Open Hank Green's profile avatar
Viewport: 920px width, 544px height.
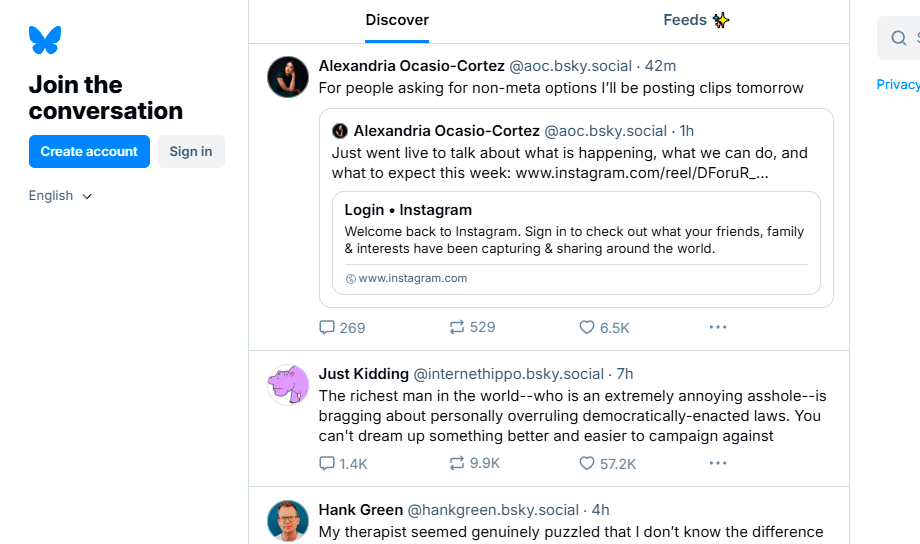288,521
